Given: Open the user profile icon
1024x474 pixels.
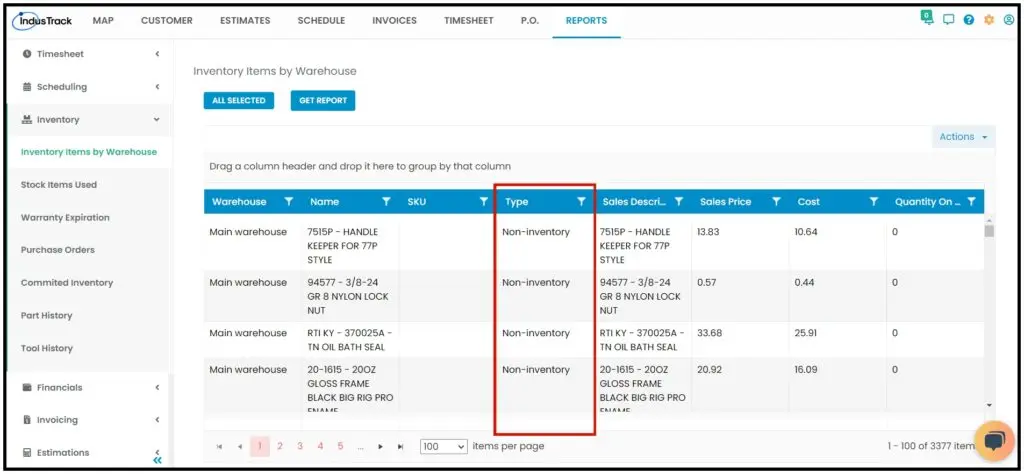Looking at the screenshot, I should (1008, 20).
